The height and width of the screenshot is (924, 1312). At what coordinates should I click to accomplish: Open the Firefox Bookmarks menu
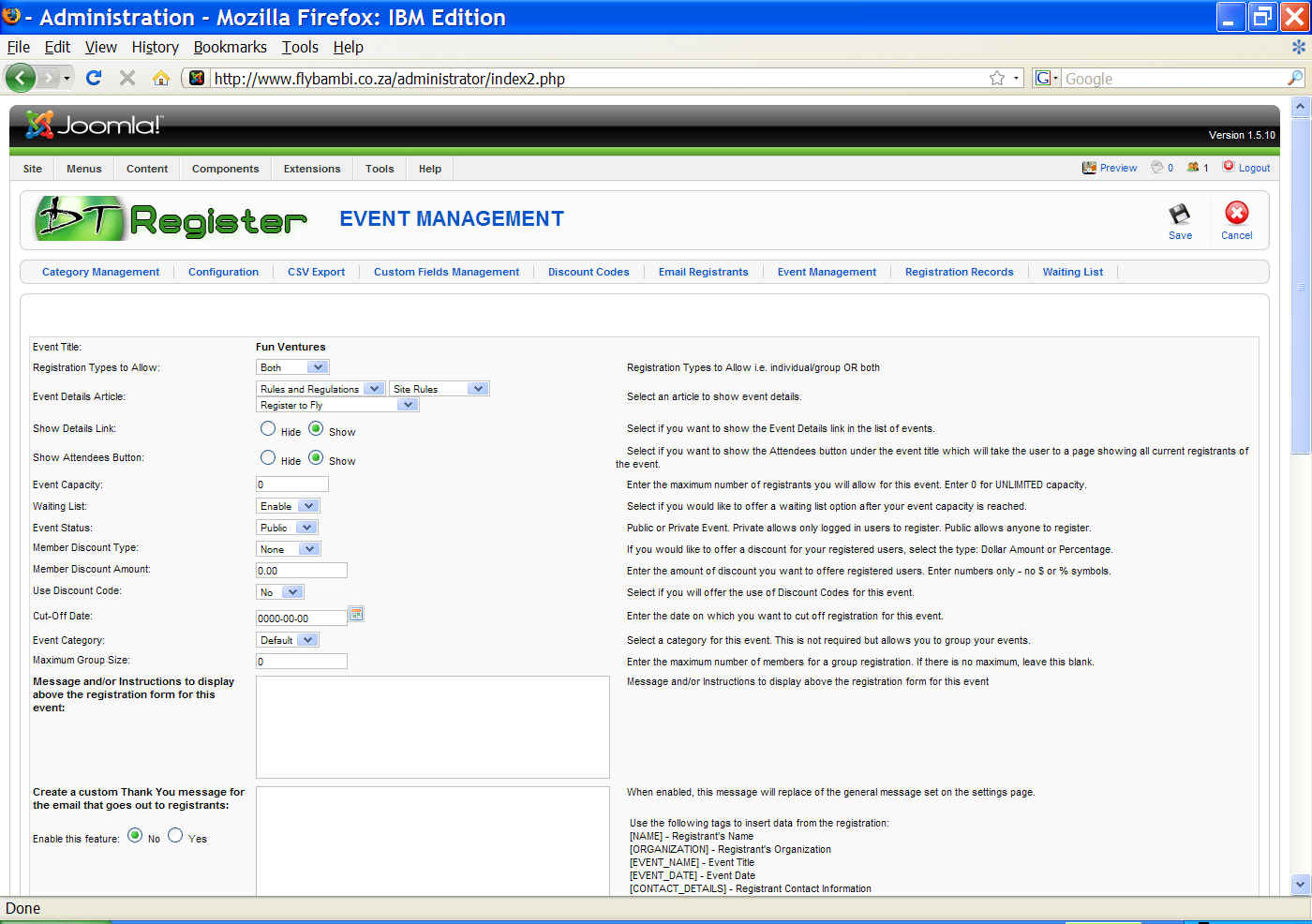[x=230, y=47]
